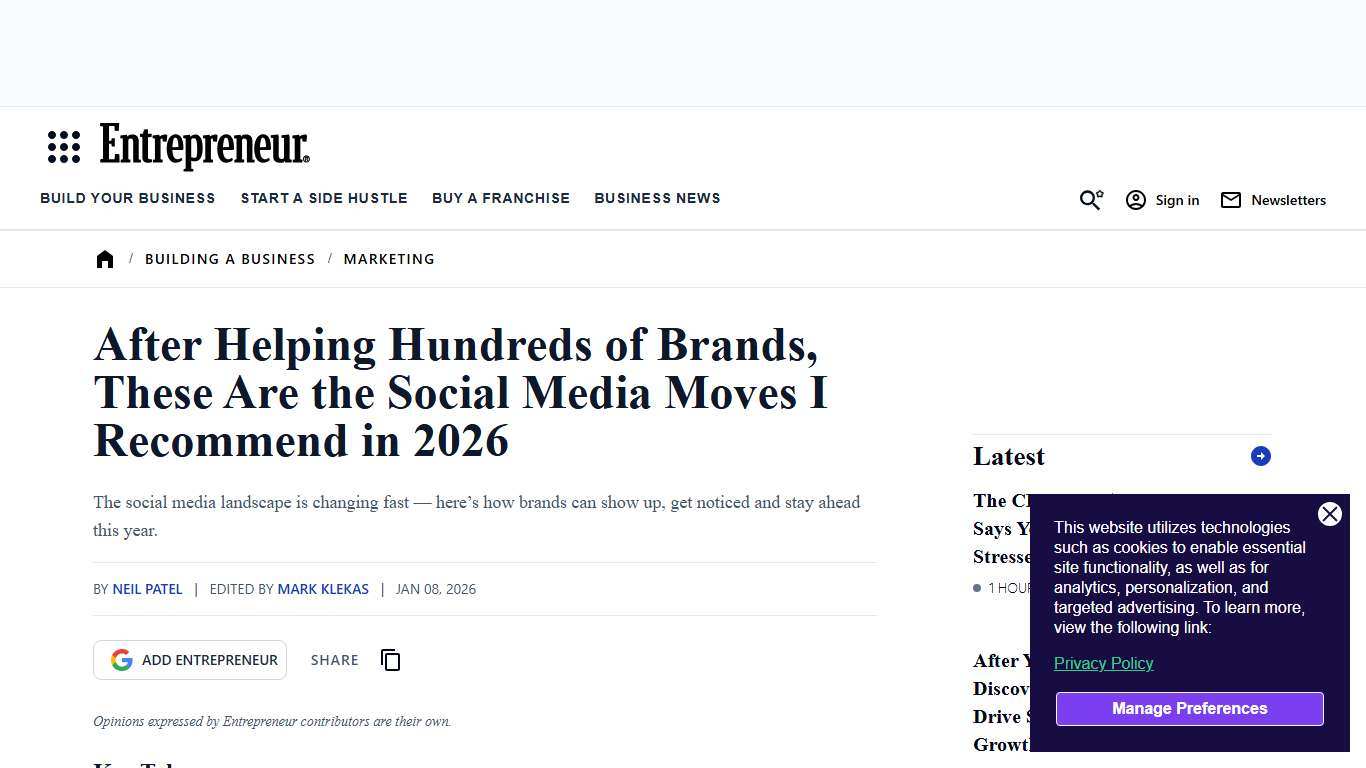Click the blue arrow next to Latest
Viewport: 1366px width, 768px height.
coord(1260,456)
